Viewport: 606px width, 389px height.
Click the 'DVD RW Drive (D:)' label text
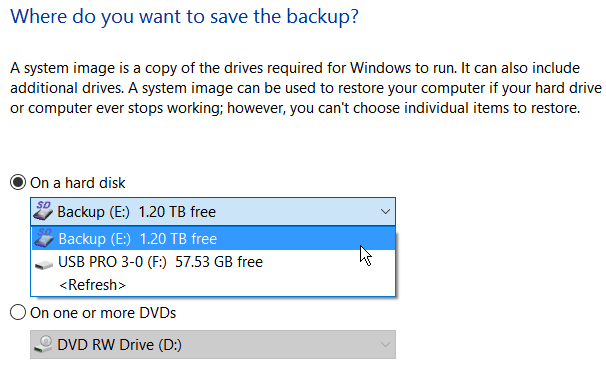pos(119,345)
